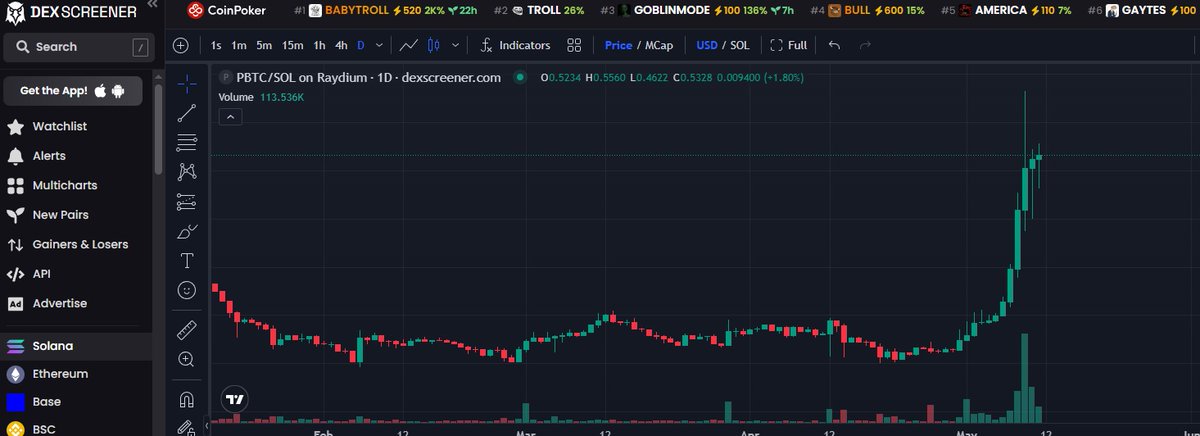Click the Apple app store icon
The image size is (1200, 436).
click(x=101, y=91)
